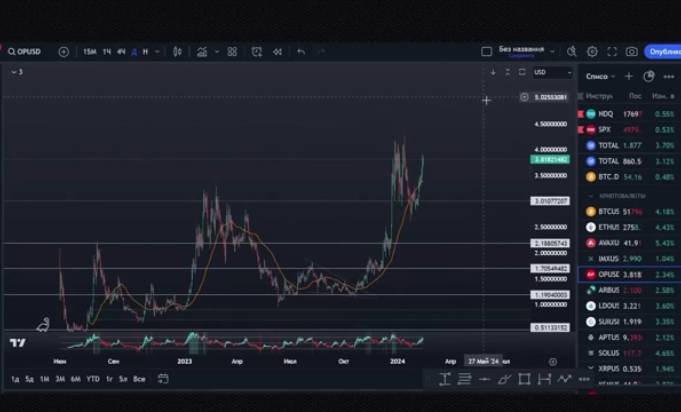Open the chart settings gear icon

point(592,52)
